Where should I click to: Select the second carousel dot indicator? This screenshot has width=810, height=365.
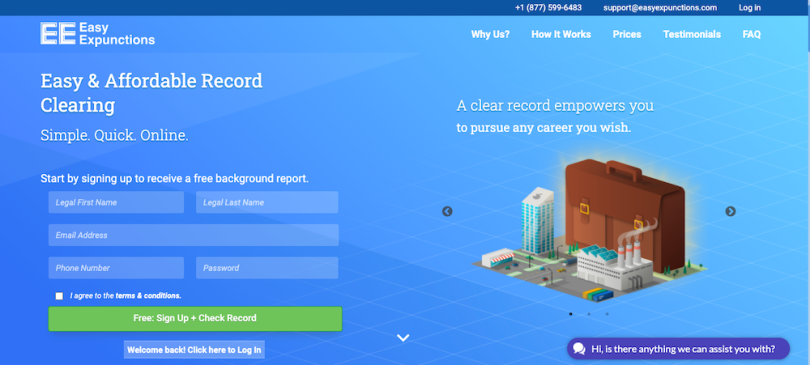point(589,313)
